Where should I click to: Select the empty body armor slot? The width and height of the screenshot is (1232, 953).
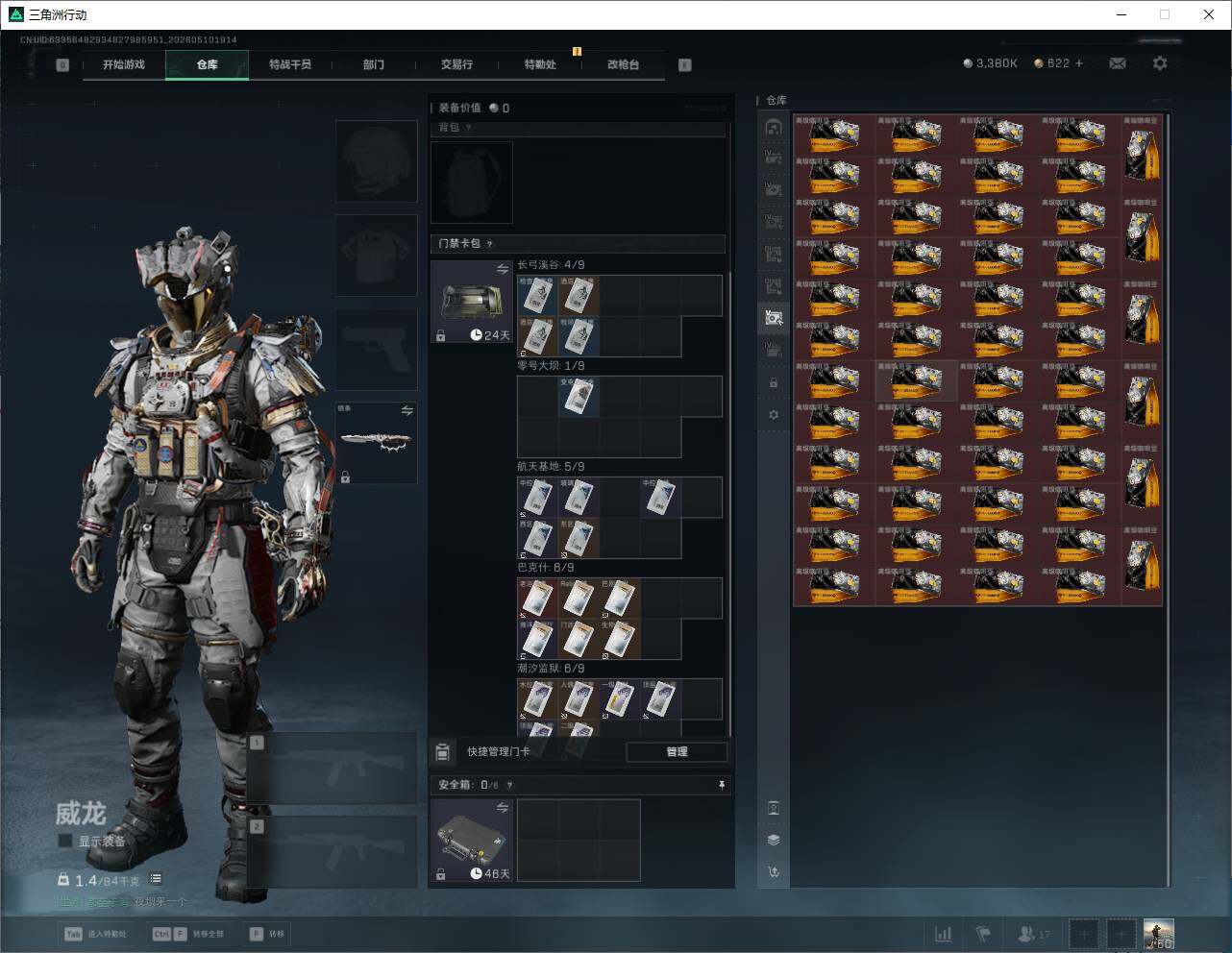click(x=376, y=256)
